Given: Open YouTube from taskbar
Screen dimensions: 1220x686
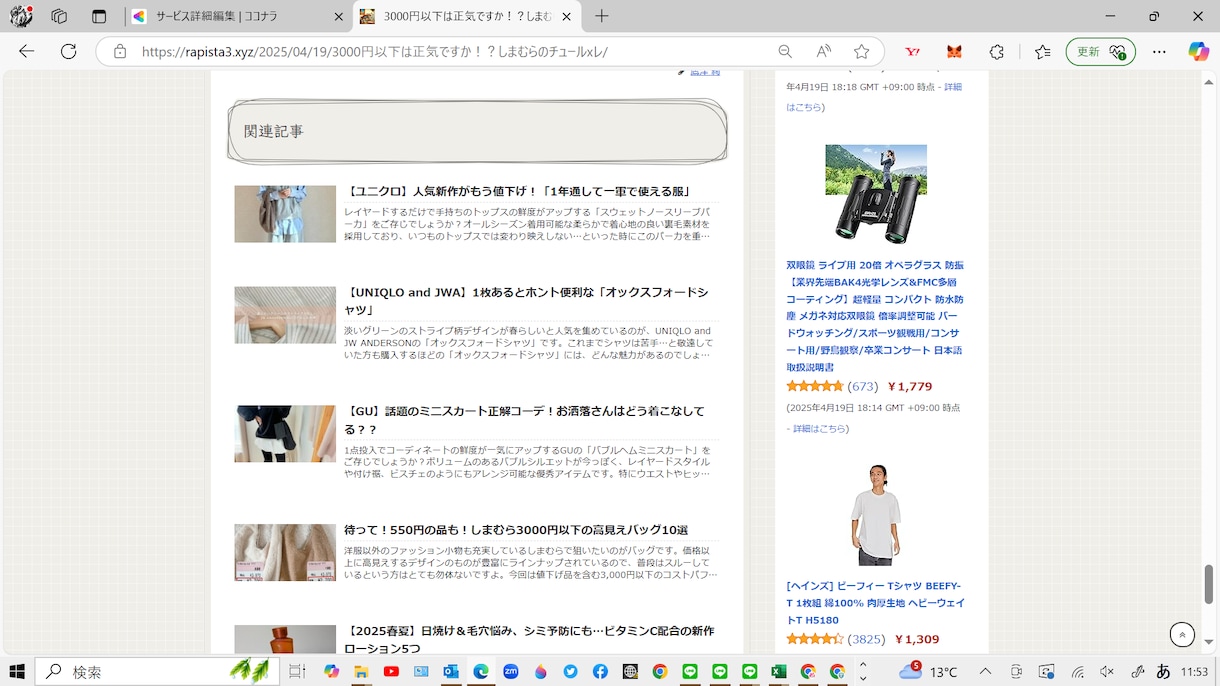Looking at the screenshot, I should pyautogui.click(x=391, y=672).
